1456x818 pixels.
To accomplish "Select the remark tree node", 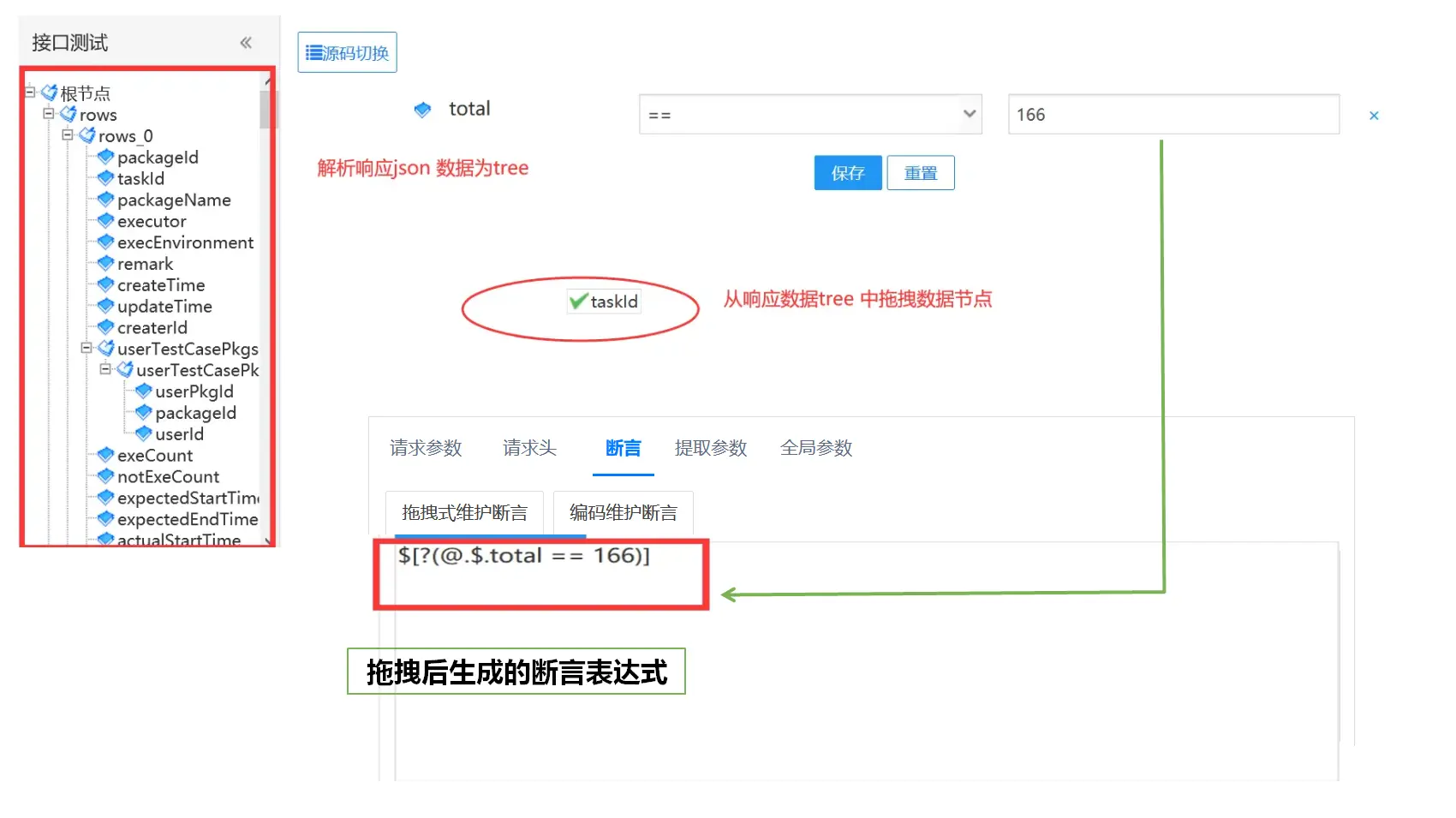I will (145, 264).
